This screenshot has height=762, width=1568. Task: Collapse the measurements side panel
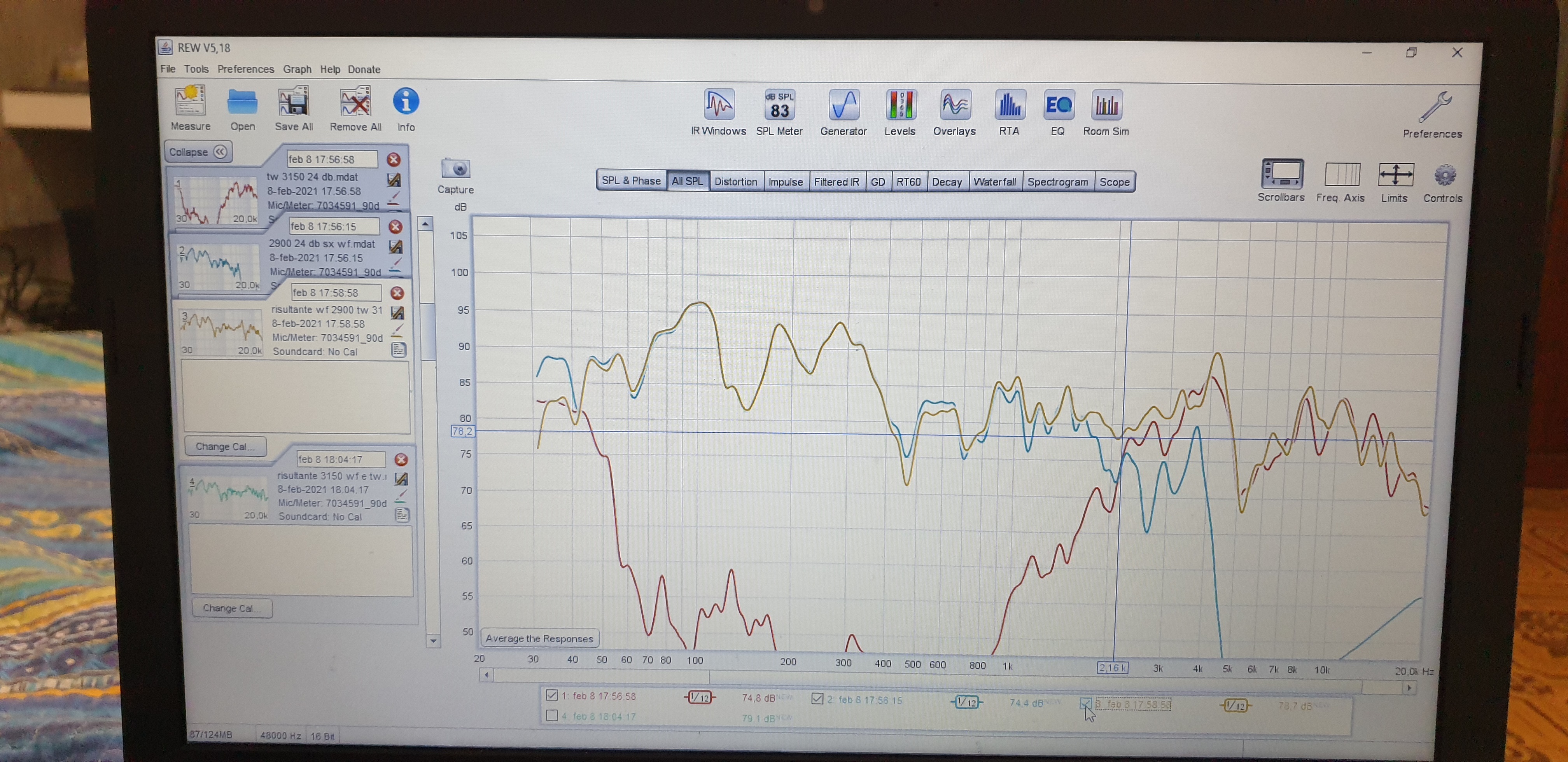coord(198,152)
